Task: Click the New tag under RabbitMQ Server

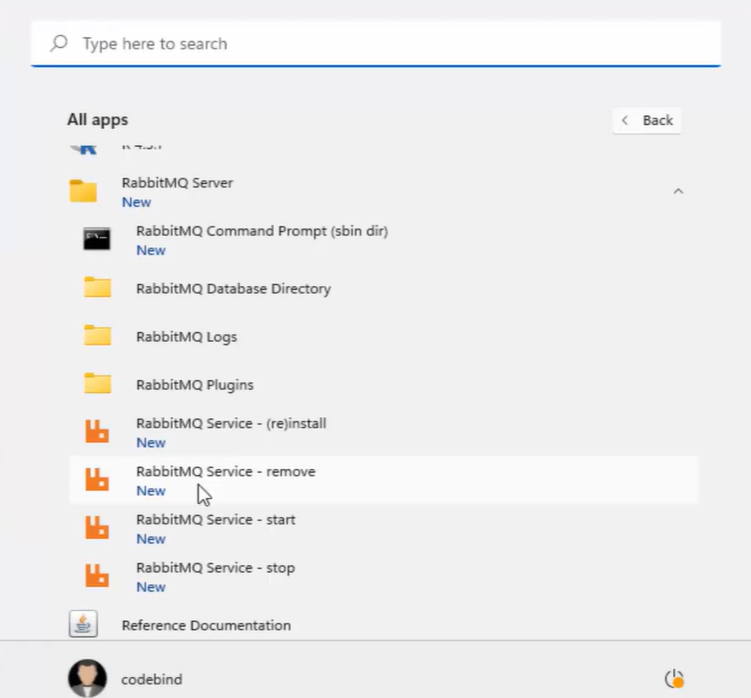Action: 137,202
